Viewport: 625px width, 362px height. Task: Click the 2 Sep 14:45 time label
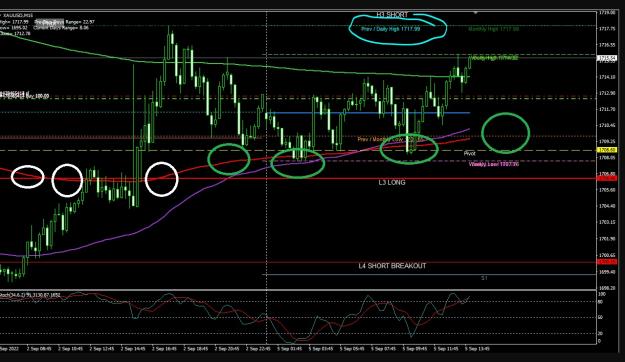[x=133, y=349]
